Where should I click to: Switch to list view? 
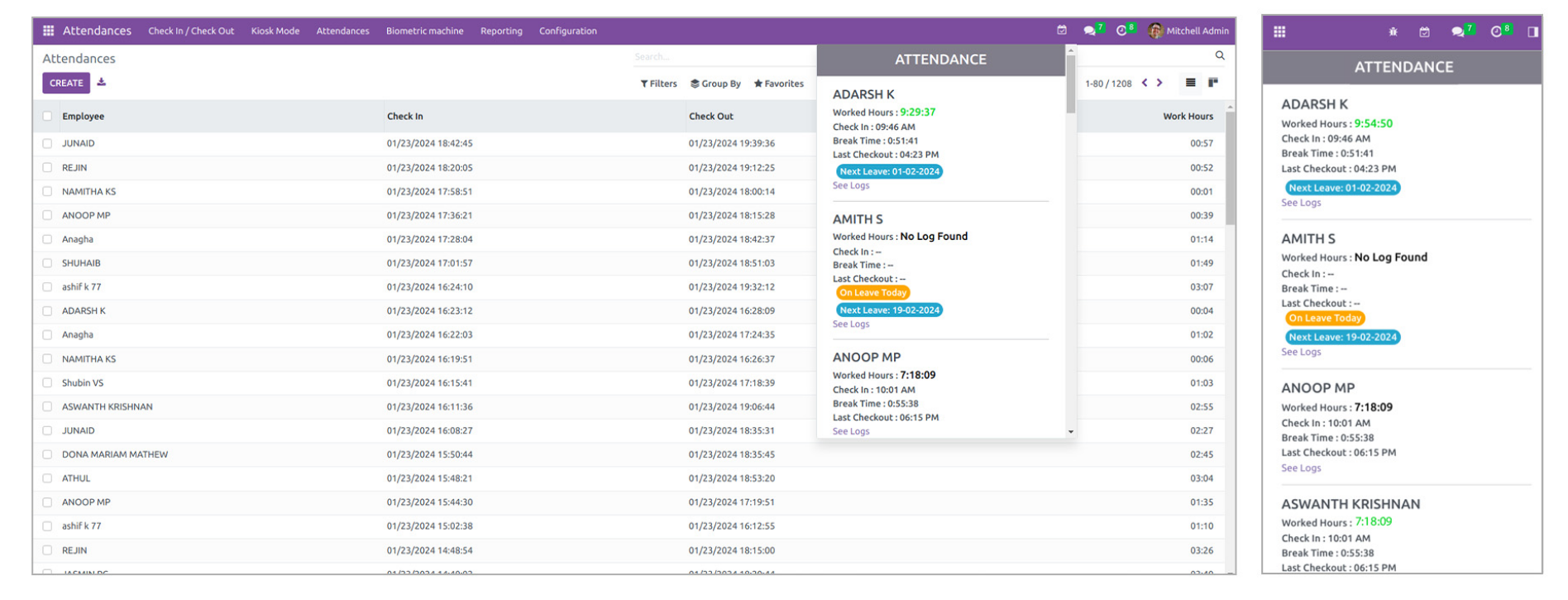click(x=1190, y=83)
